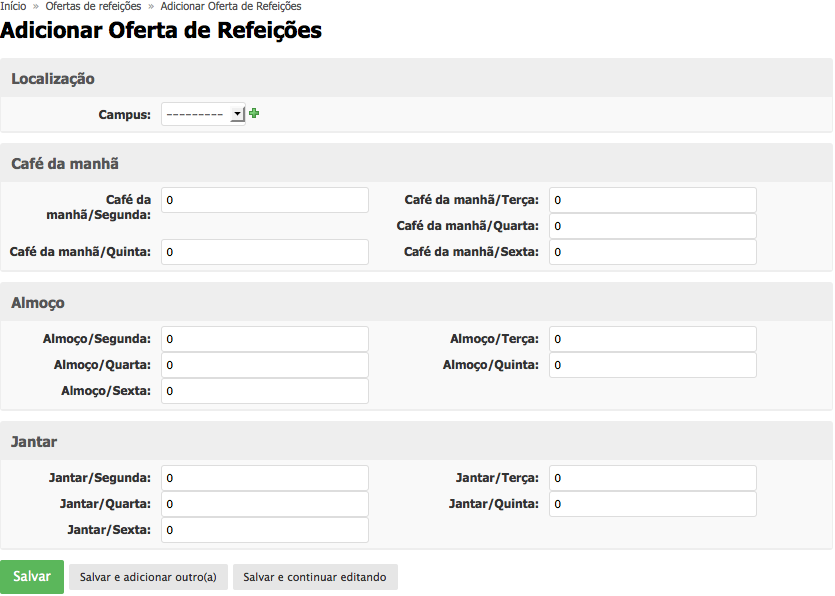Click the Salvar button
The height and width of the screenshot is (596, 835).
tap(31, 576)
